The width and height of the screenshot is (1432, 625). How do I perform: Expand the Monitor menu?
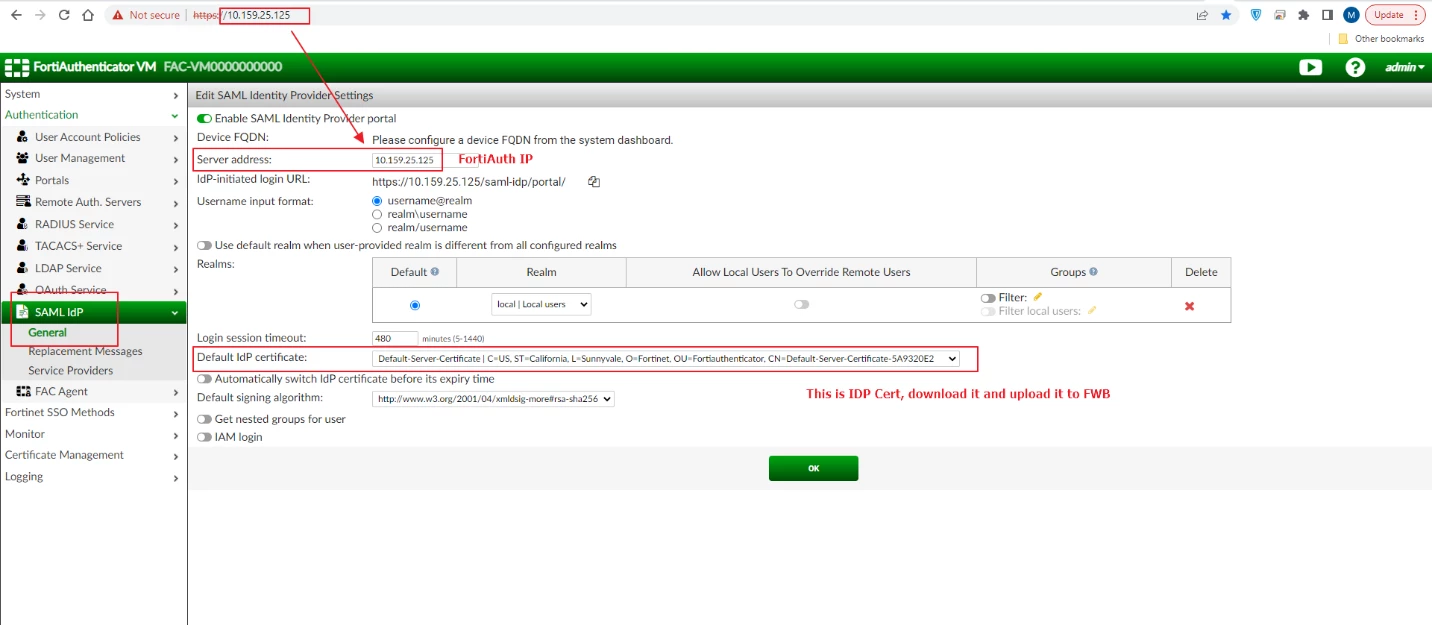(92, 434)
